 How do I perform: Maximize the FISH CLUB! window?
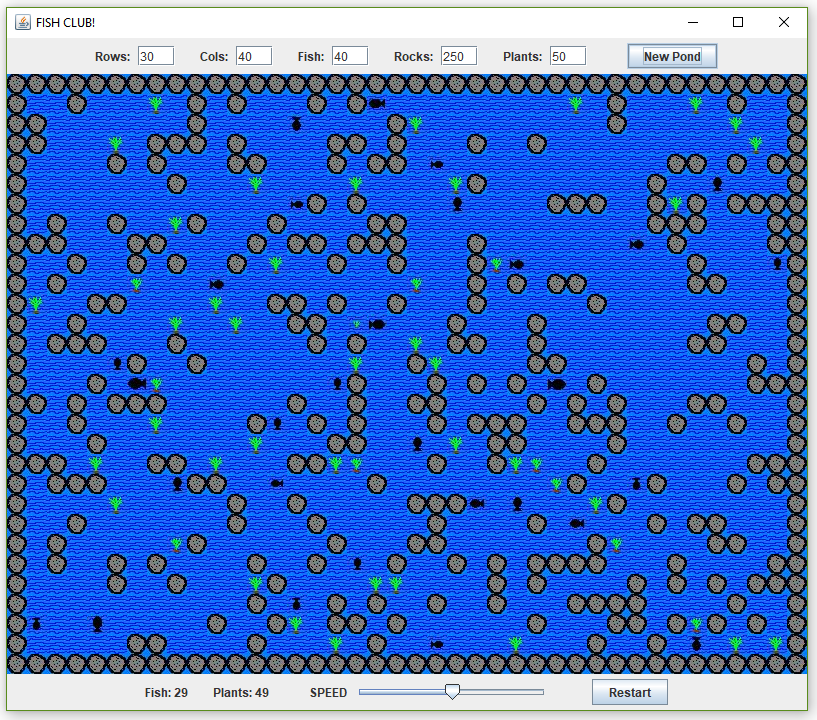[x=738, y=22]
